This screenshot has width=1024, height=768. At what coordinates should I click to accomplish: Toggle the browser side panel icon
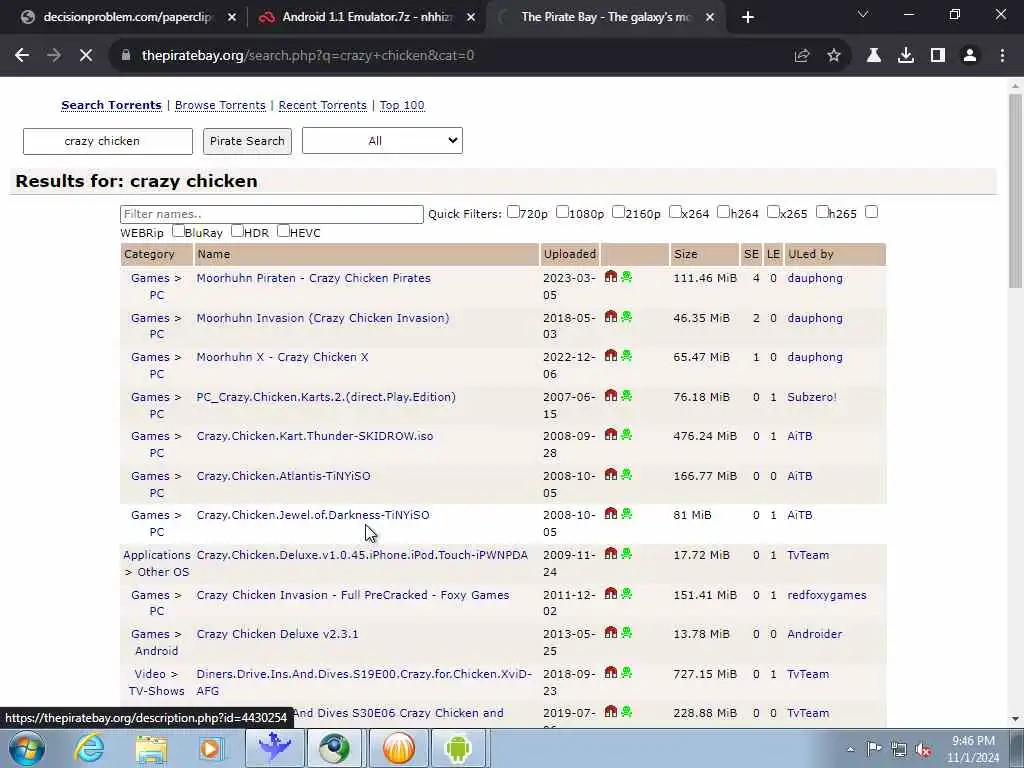[938, 56]
